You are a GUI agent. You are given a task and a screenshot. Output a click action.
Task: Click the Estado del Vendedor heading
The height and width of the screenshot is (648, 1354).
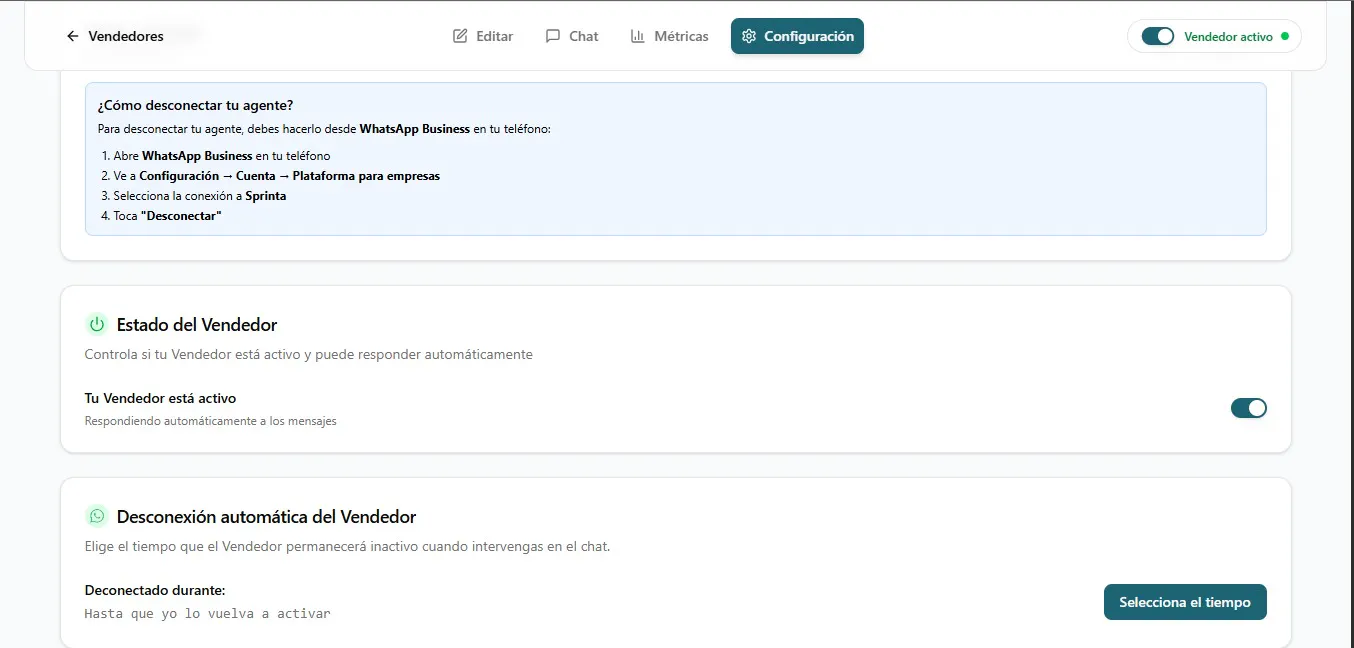(197, 324)
